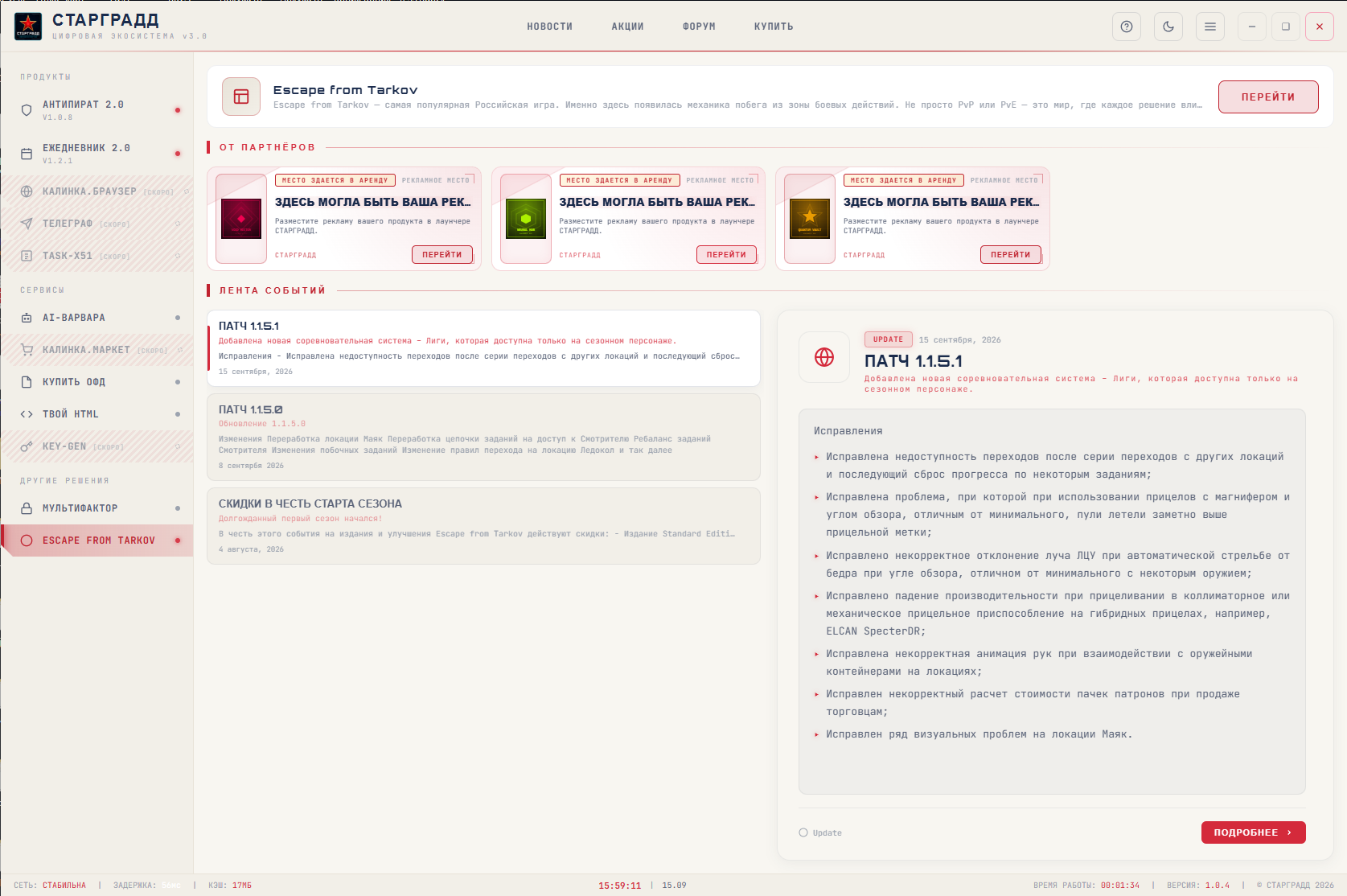Click the ПОДРОБНЕЕ button
1347x896 pixels.
pyautogui.click(x=1253, y=832)
